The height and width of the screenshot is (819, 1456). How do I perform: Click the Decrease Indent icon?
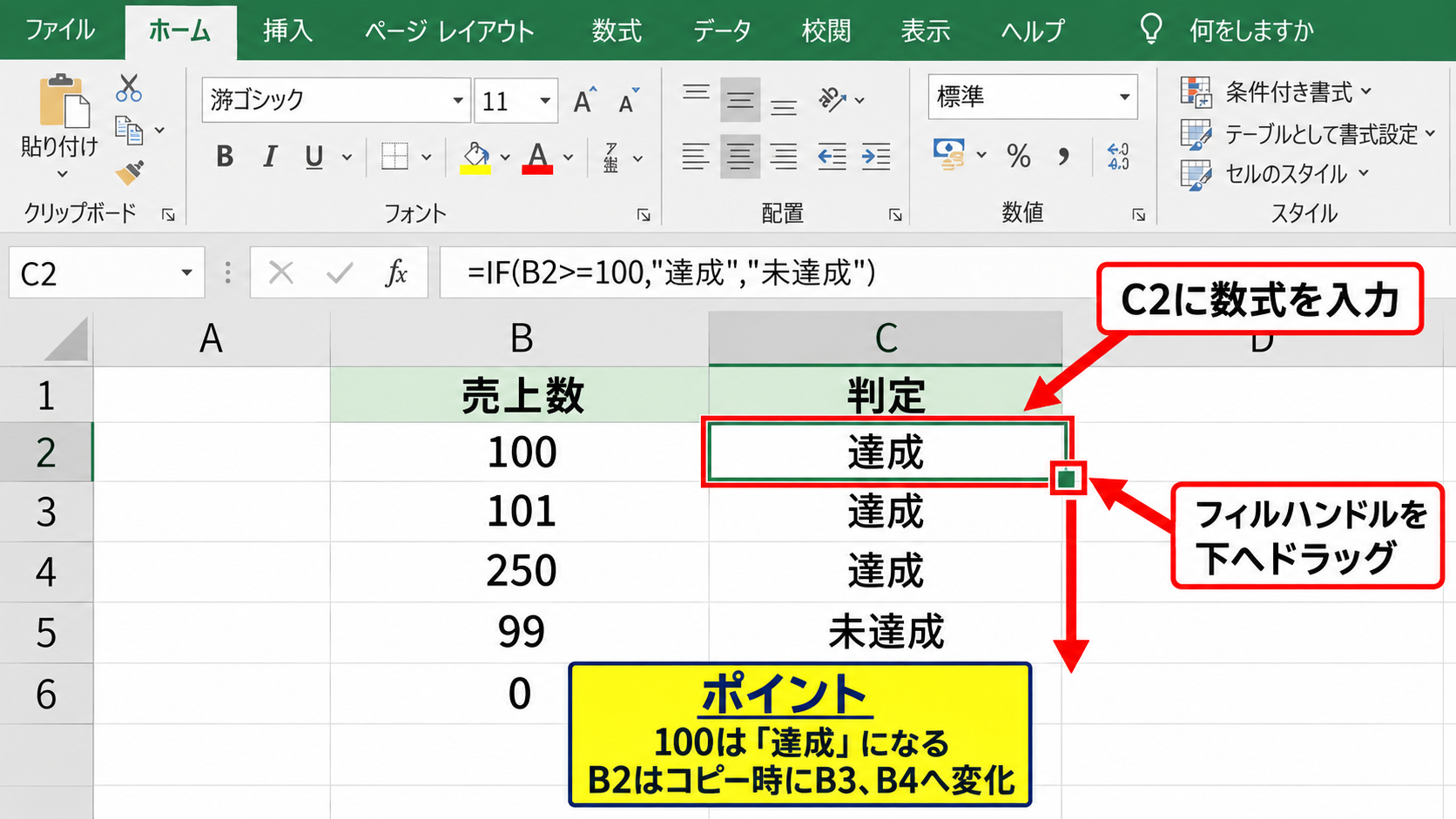(832, 157)
